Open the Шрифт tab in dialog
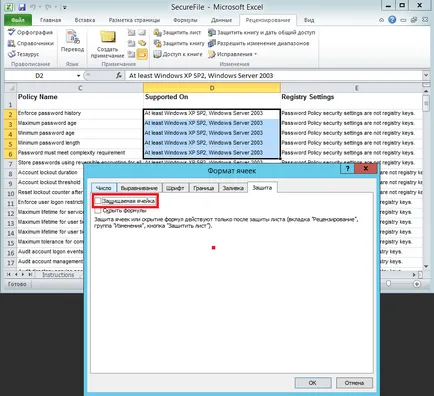Screen dimensions: 434x396 (175, 188)
